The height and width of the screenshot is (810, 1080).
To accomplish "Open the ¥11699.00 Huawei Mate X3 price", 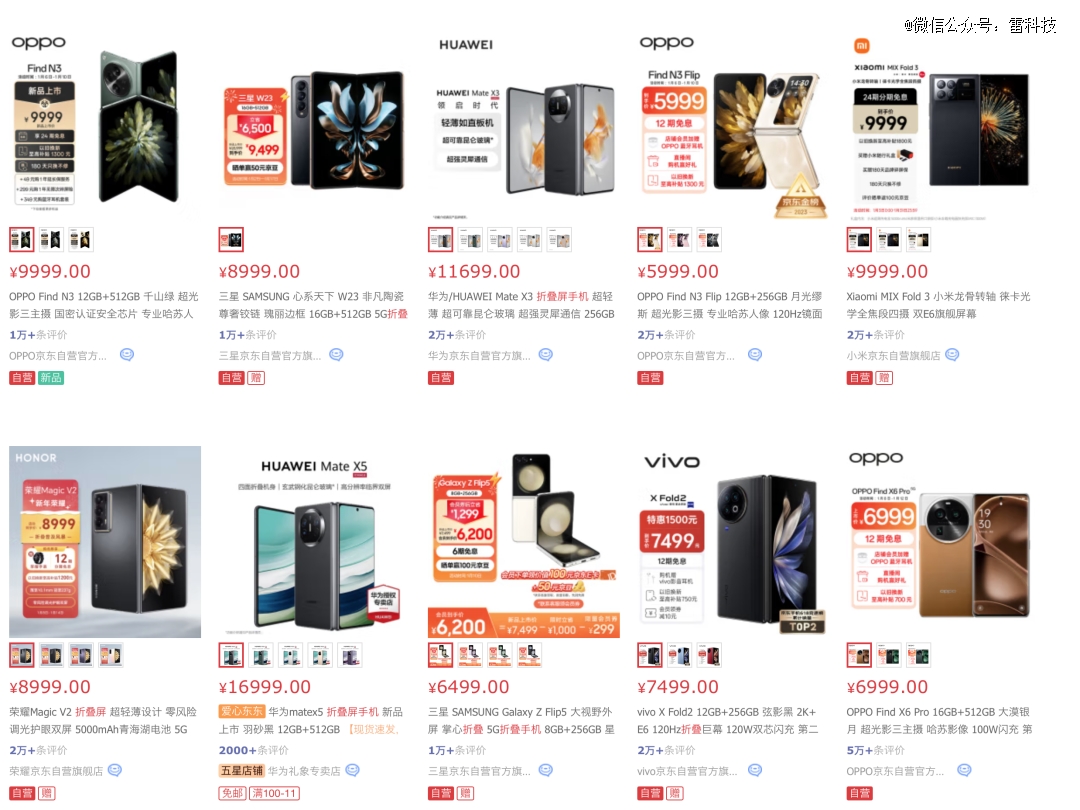I will coord(474,271).
